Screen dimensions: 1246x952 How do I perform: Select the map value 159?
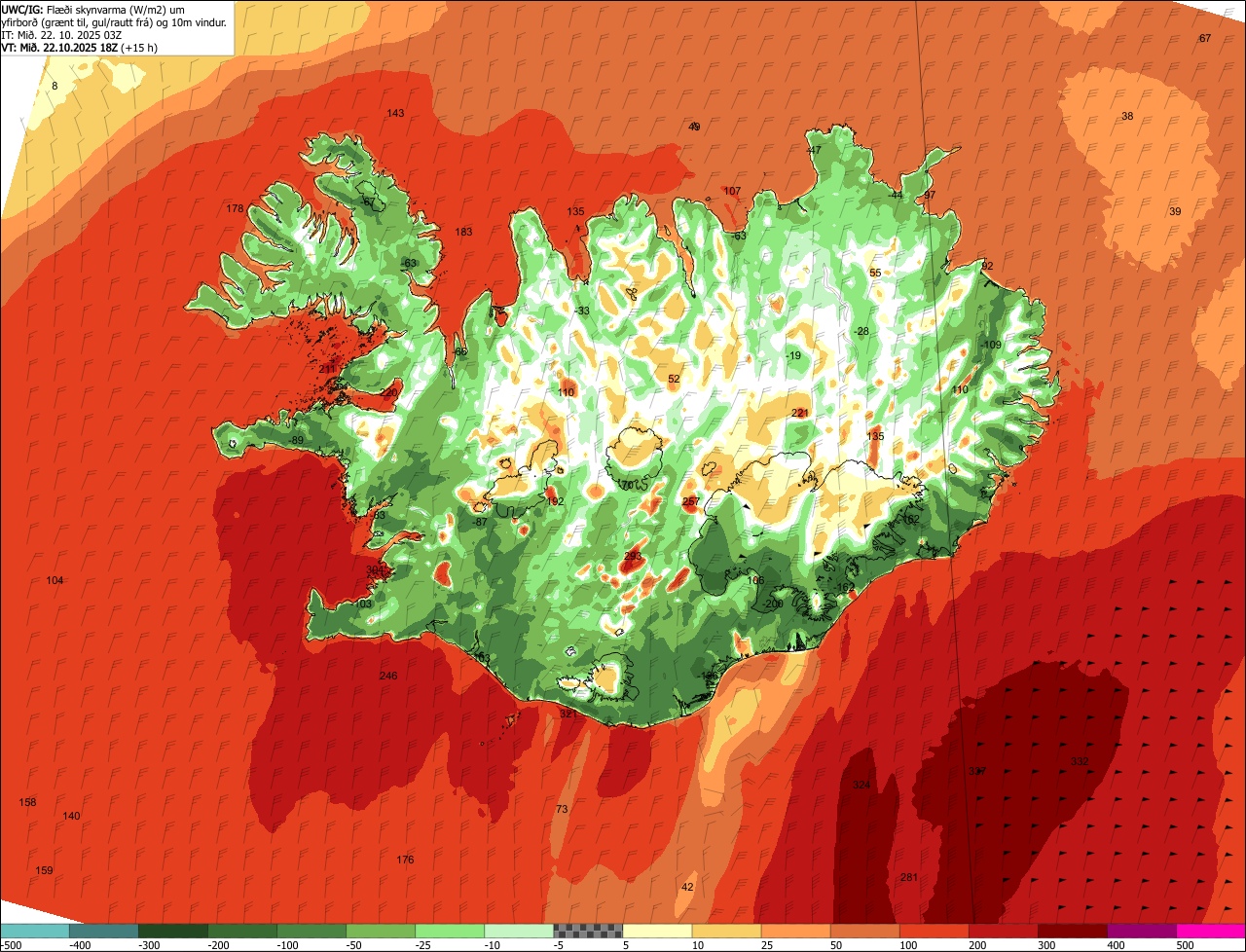tap(44, 871)
